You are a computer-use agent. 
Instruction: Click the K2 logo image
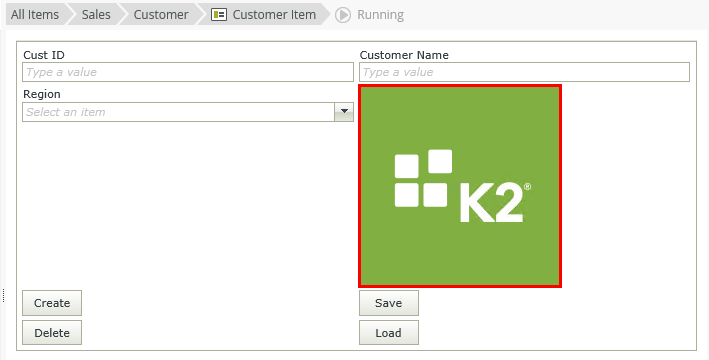point(460,186)
